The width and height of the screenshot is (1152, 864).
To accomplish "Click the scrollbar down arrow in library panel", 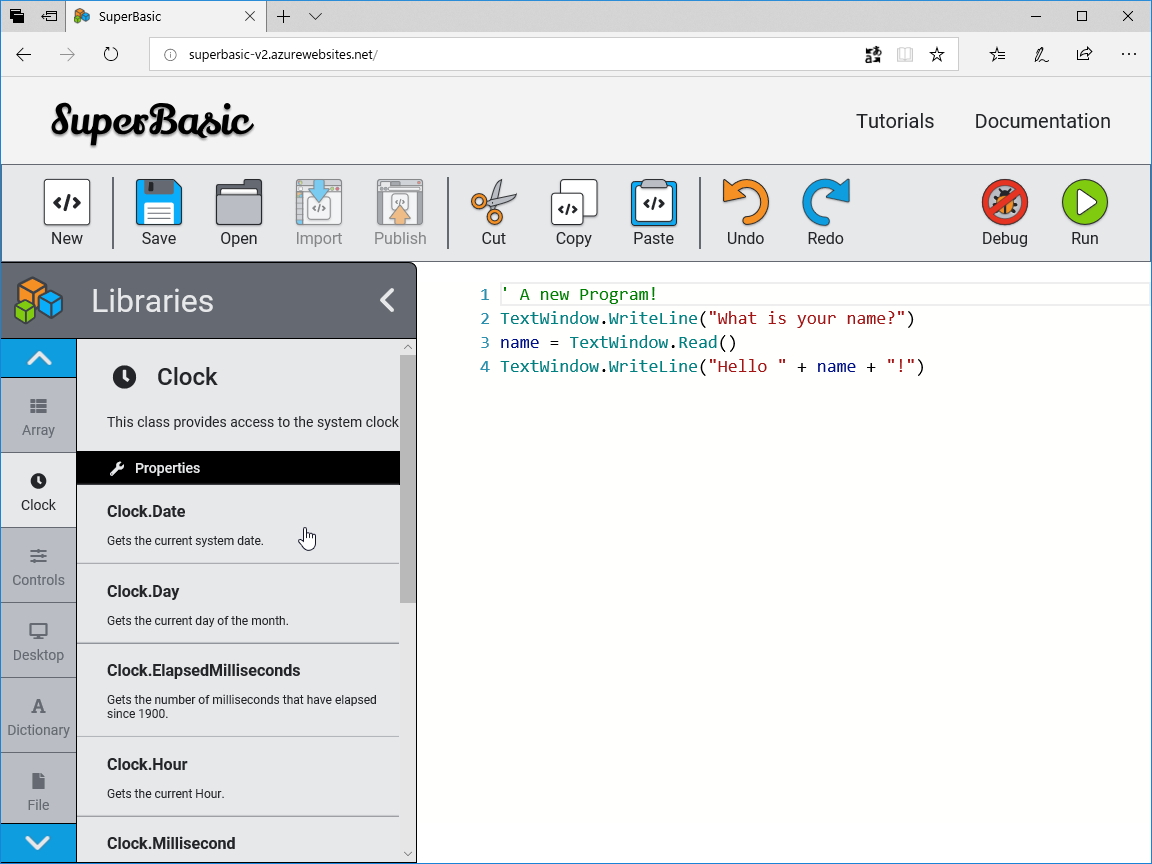I will tap(408, 854).
